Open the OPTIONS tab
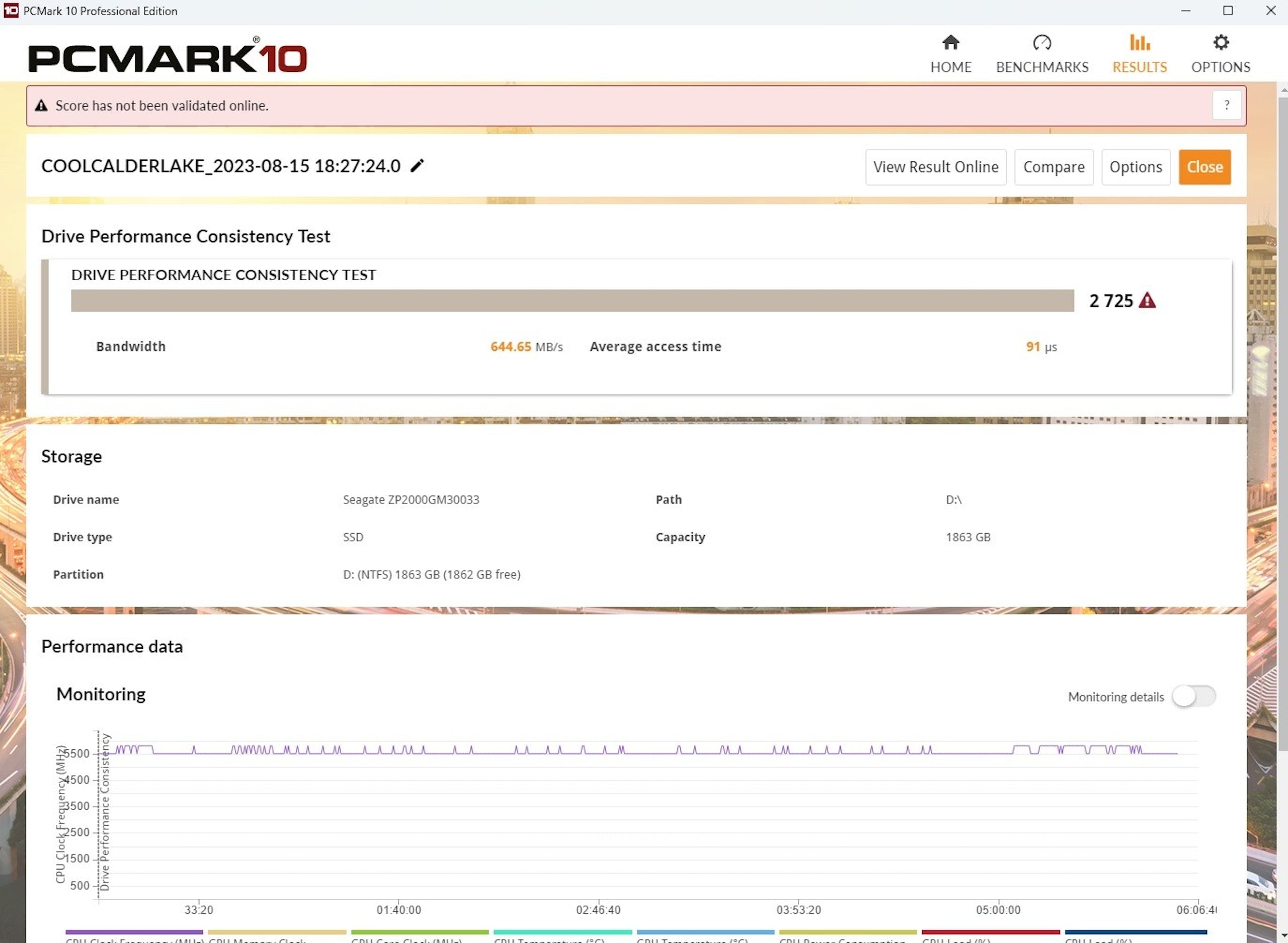The image size is (1288, 943). (x=1221, y=54)
